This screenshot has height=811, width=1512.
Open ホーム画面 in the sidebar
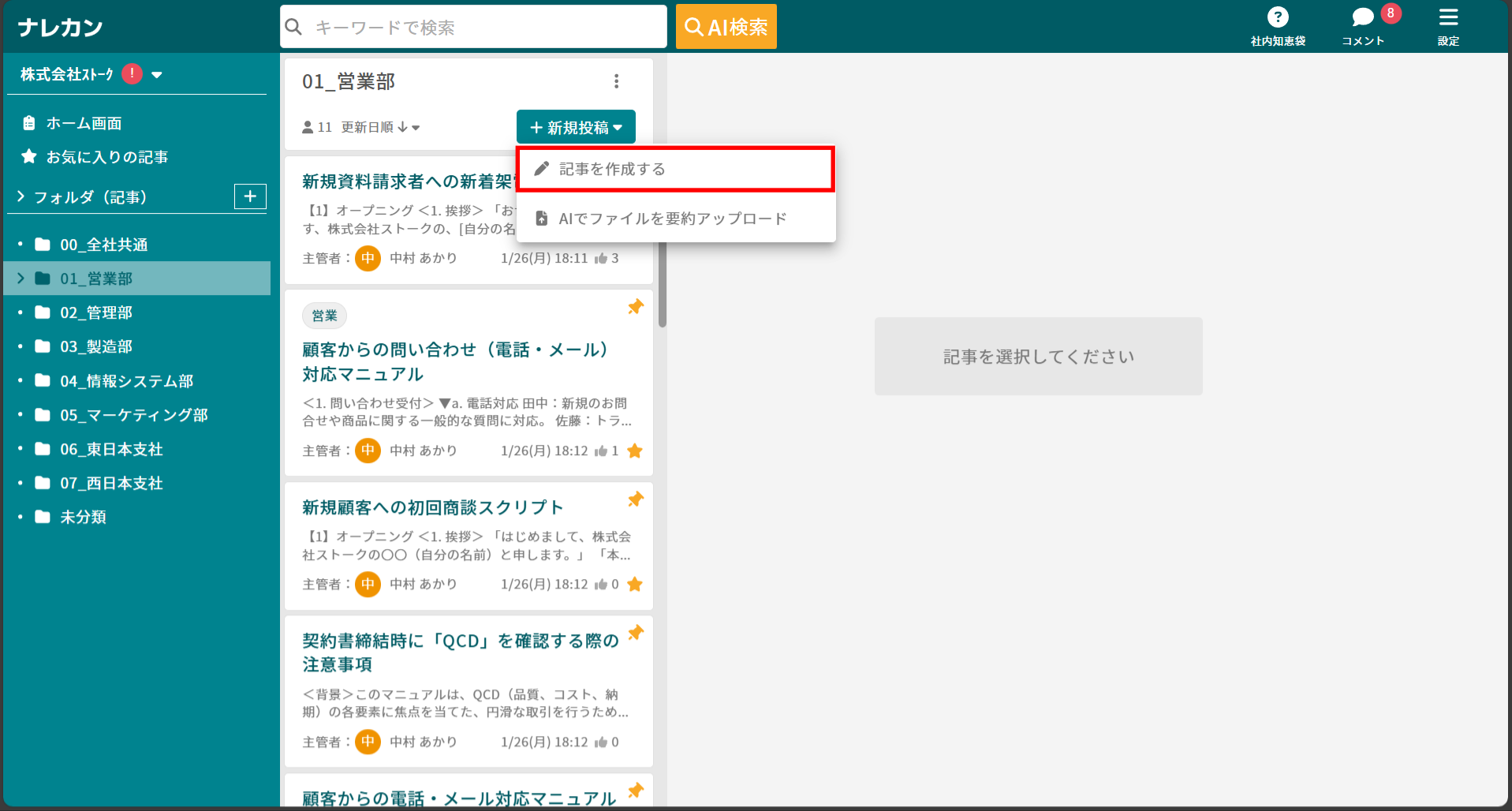[84, 123]
